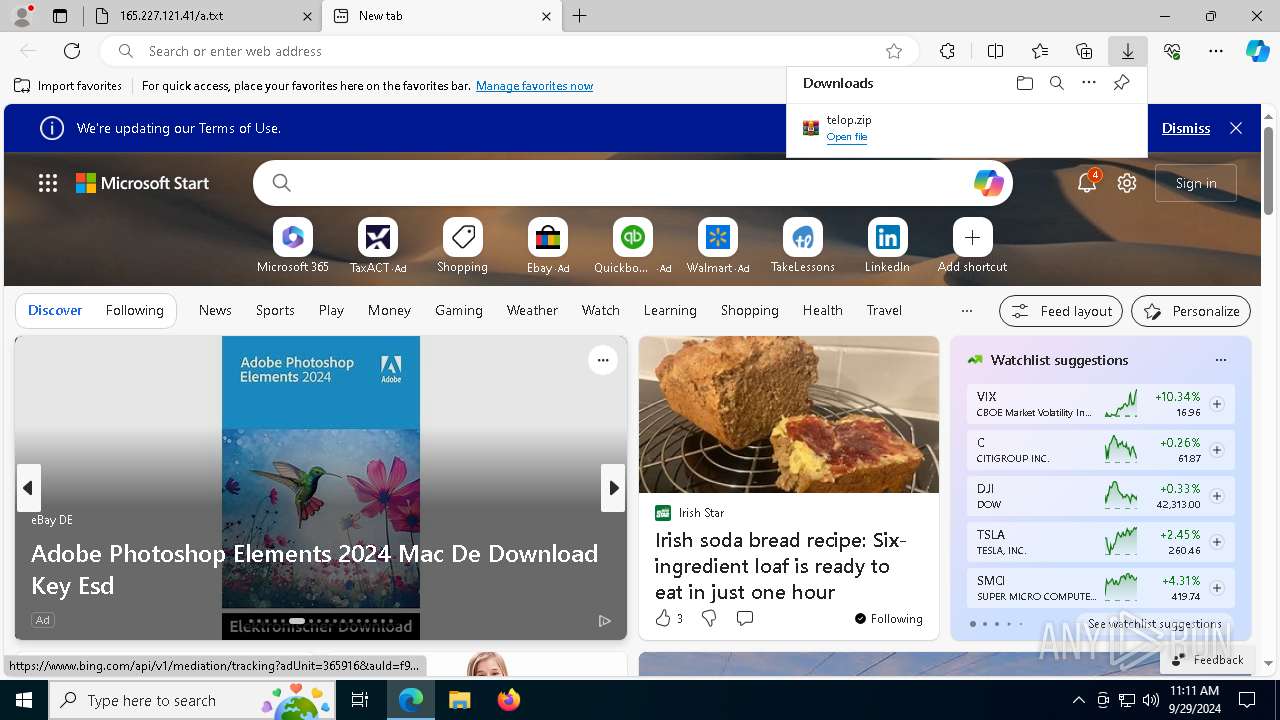Open the Sports category
Viewport: 1280px width, 720px height.
tap(275, 311)
